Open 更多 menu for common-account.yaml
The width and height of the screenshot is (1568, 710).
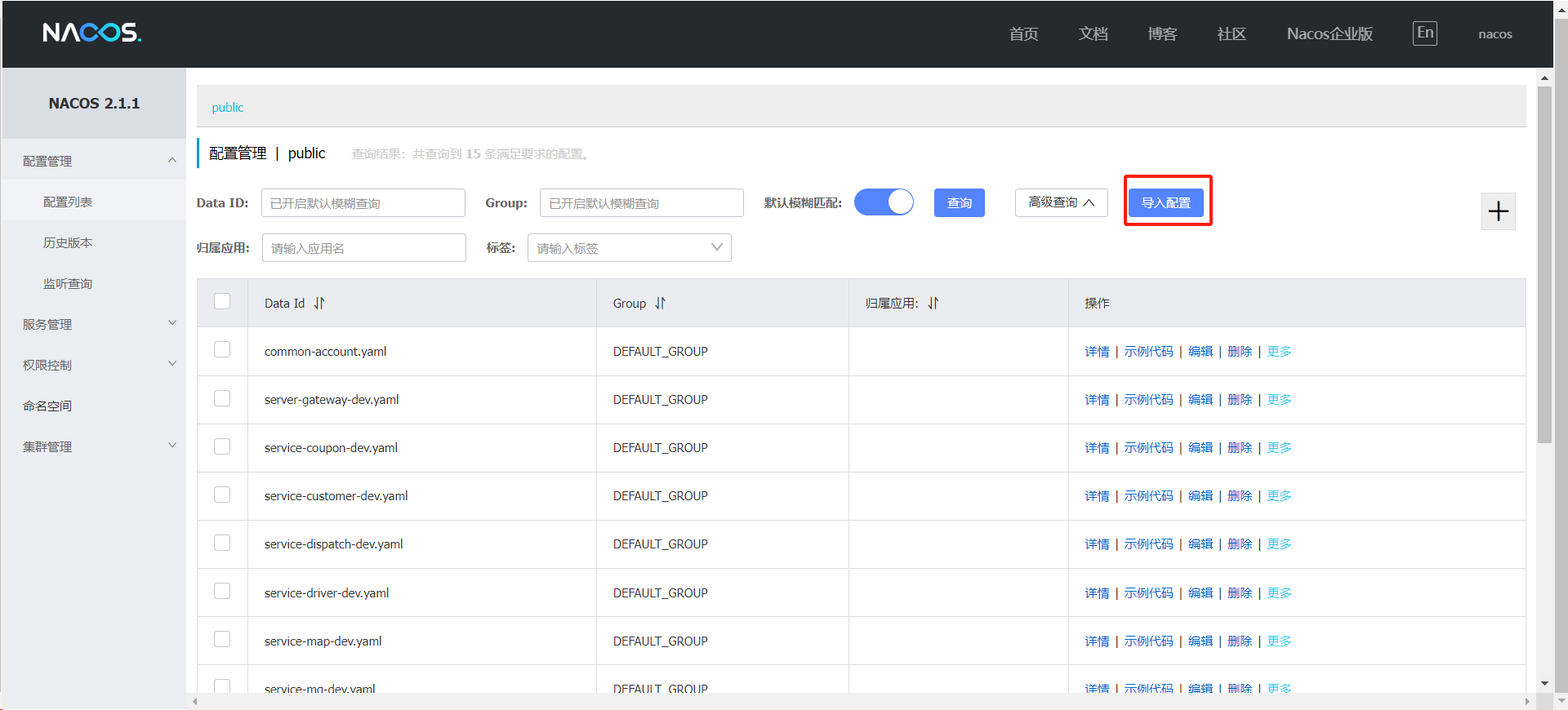pyautogui.click(x=1279, y=352)
